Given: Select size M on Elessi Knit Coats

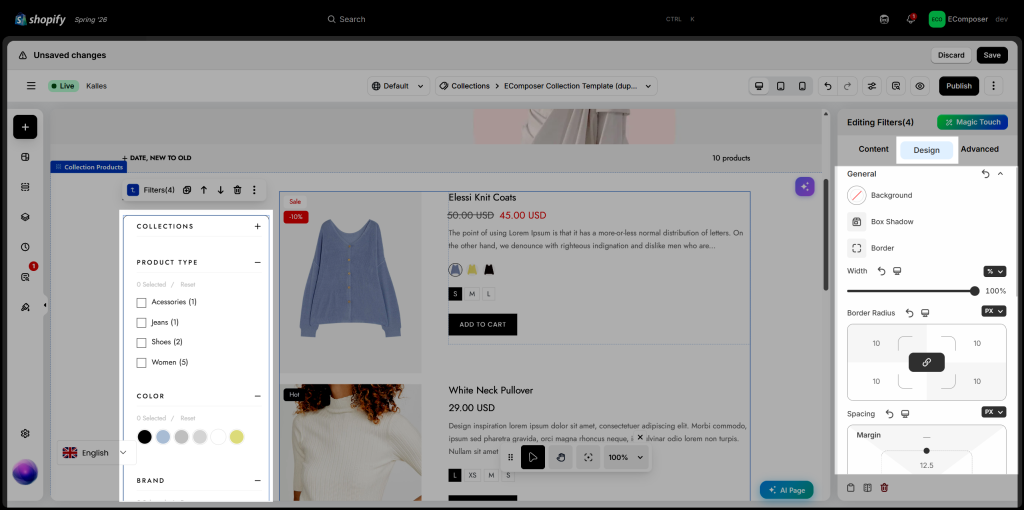Looking at the screenshot, I should point(472,294).
